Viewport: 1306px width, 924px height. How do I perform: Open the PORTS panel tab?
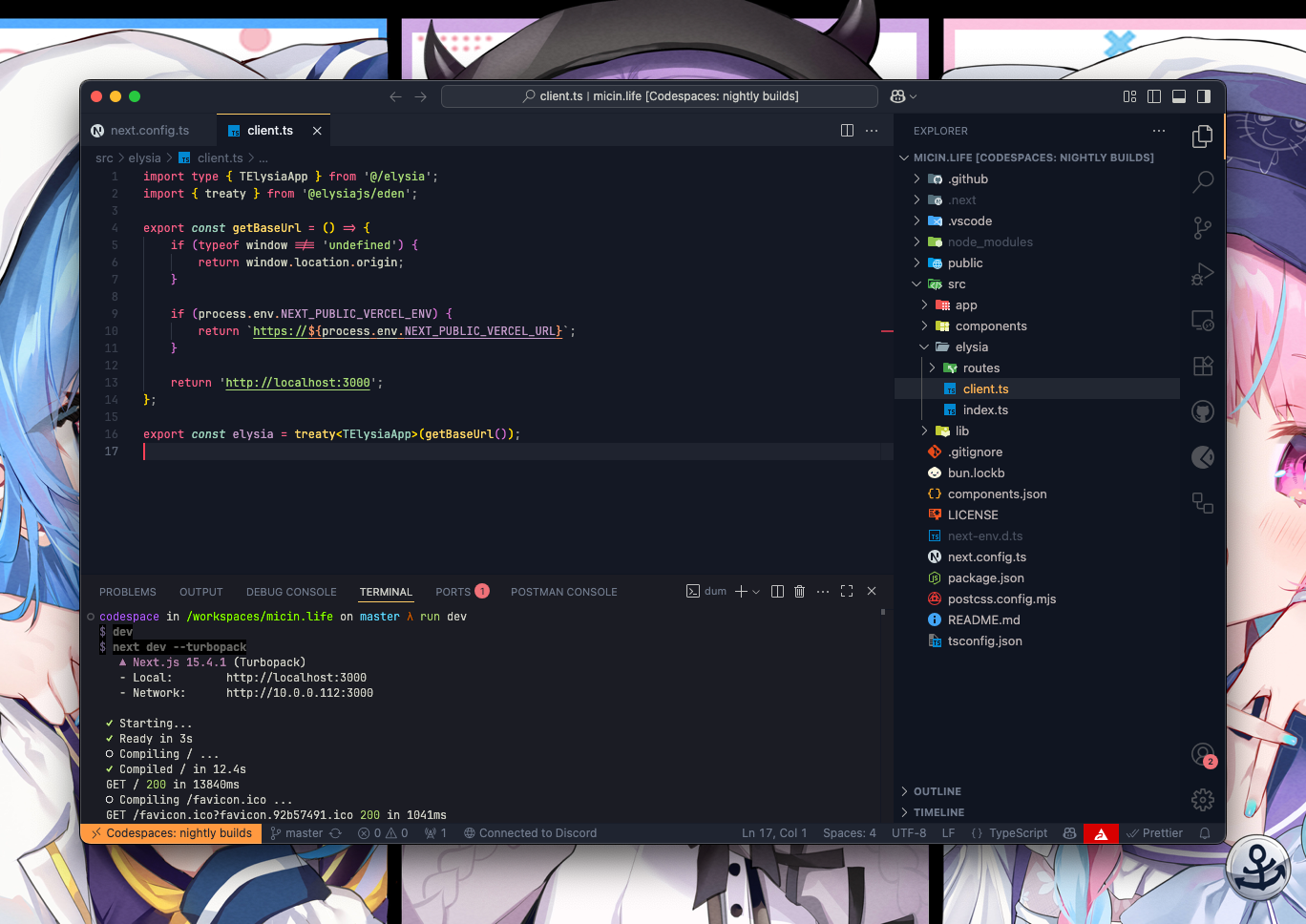tap(462, 592)
